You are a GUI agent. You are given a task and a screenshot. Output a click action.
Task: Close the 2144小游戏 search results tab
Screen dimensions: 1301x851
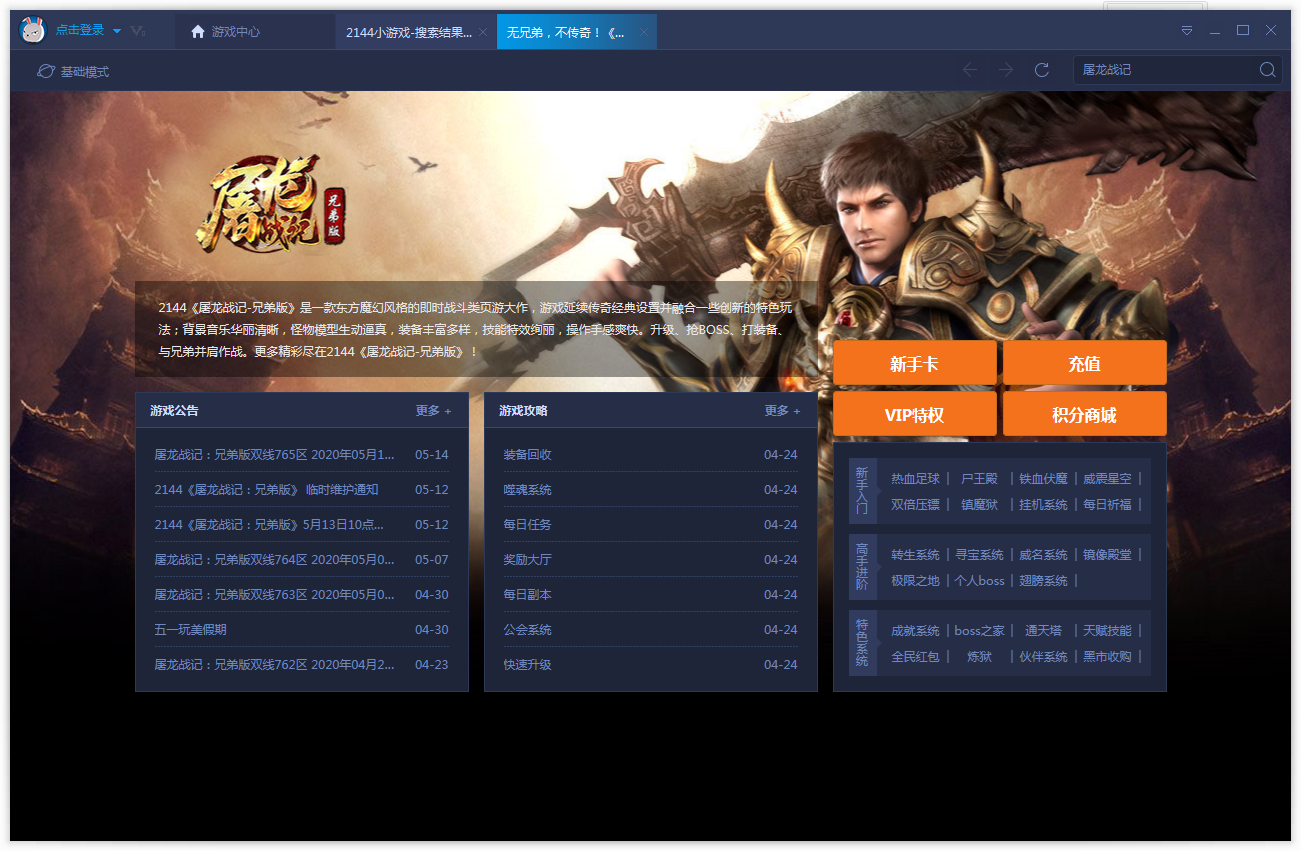point(483,32)
